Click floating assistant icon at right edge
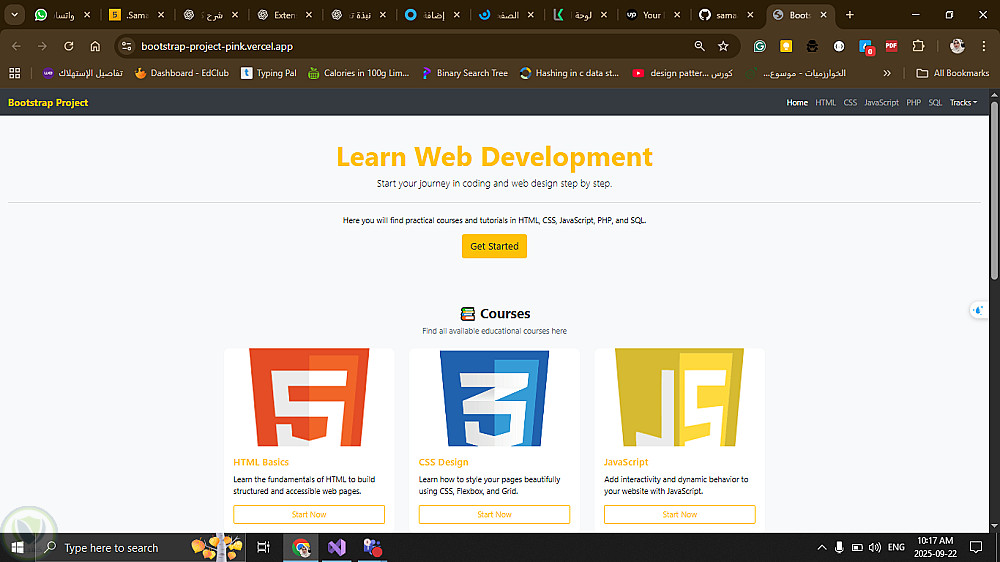This screenshot has height=562, width=1000. (x=978, y=311)
